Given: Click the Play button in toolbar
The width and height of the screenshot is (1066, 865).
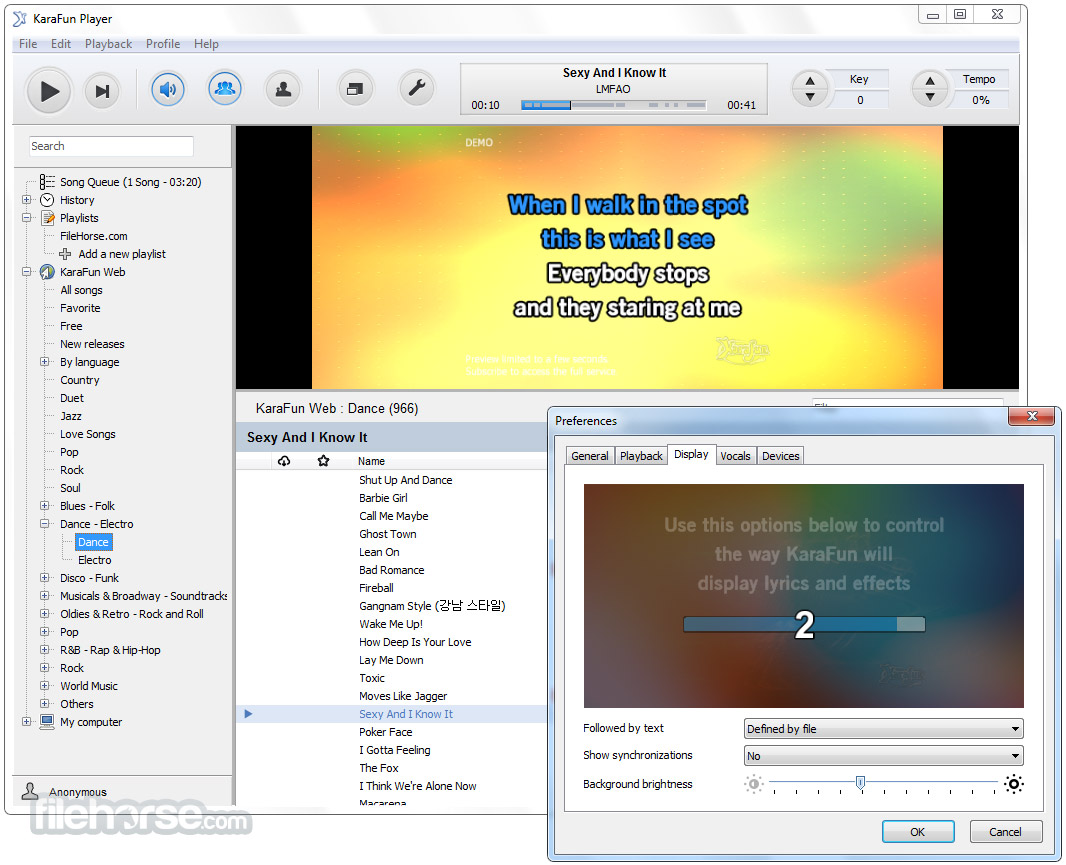Looking at the screenshot, I should coord(48,90).
